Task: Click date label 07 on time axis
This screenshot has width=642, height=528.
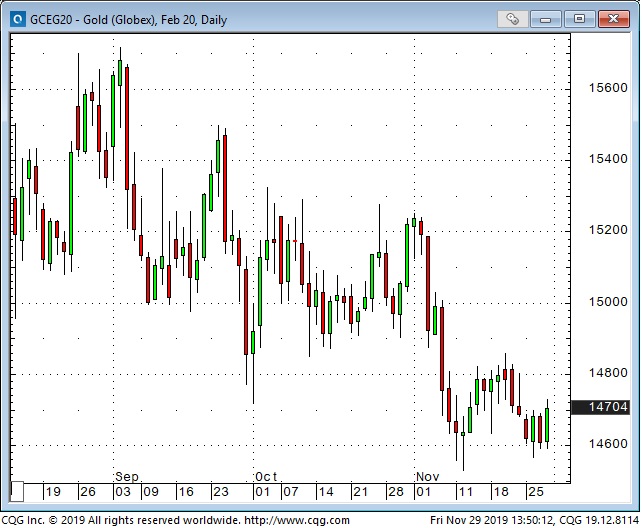Action: (291, 492)
